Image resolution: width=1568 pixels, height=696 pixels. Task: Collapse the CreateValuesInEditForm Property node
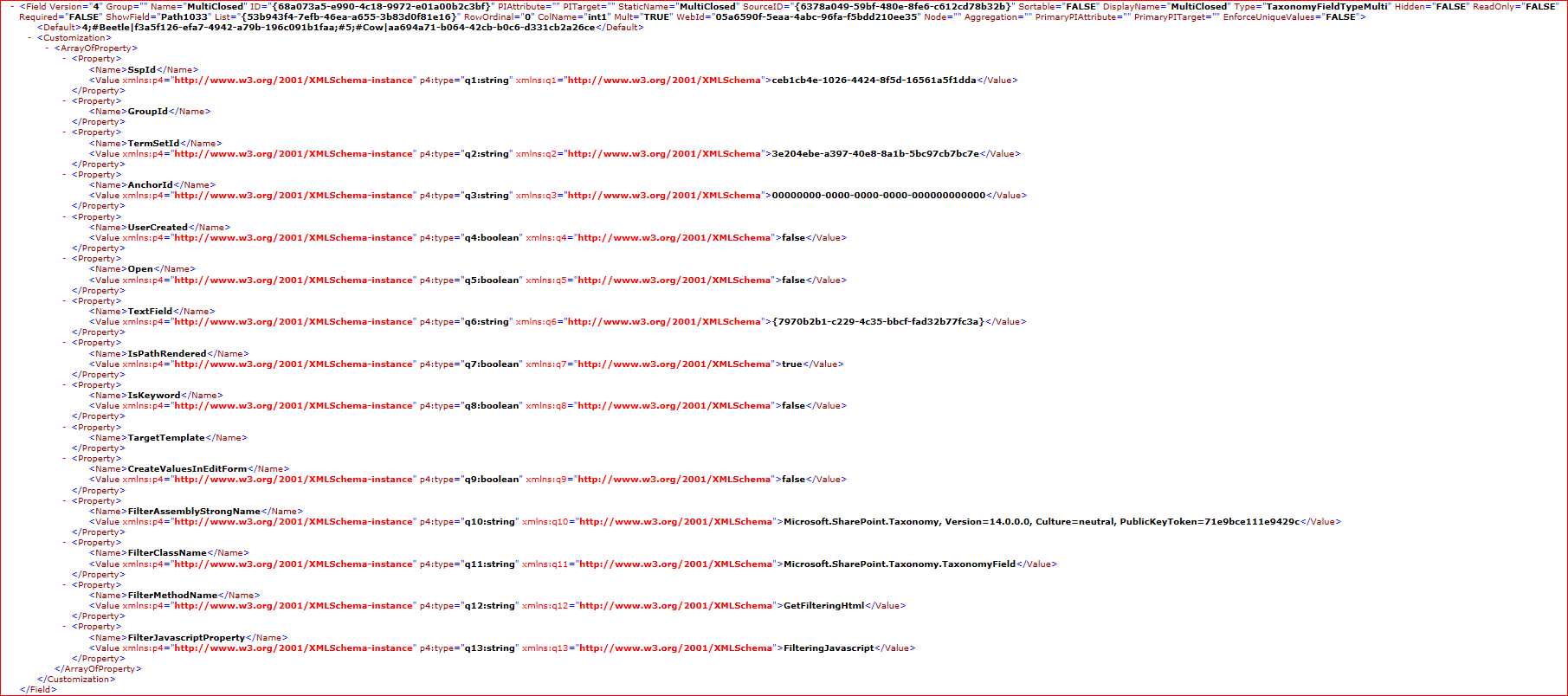(x=65, y=459)
